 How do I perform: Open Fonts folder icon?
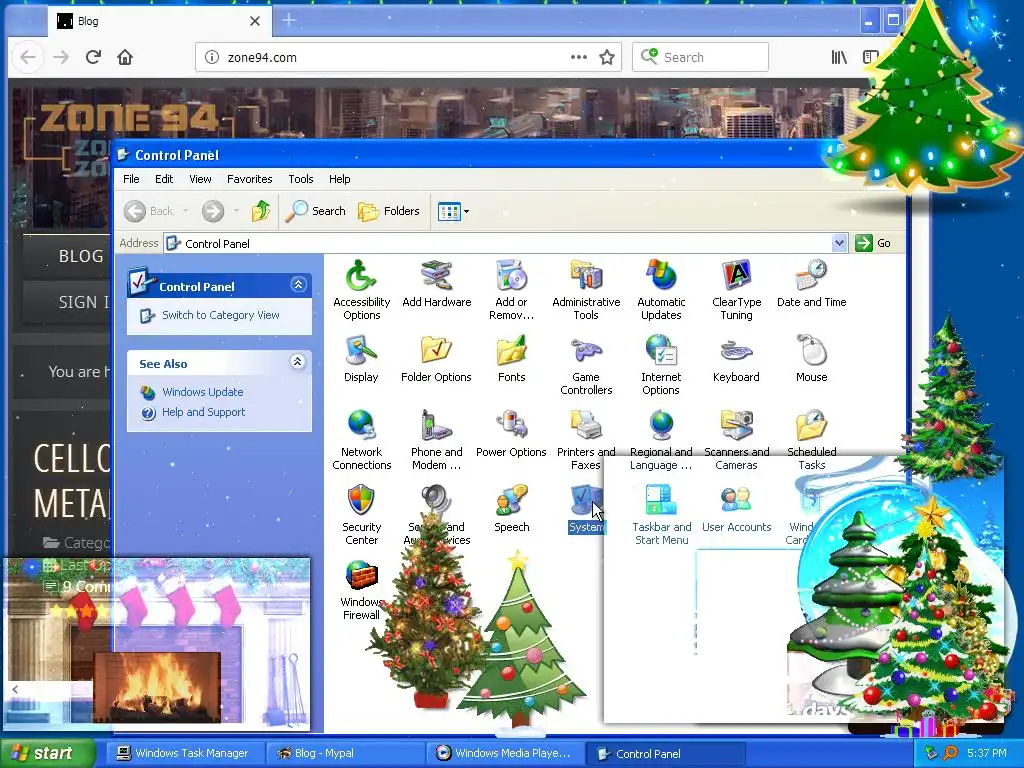point(511,359)
